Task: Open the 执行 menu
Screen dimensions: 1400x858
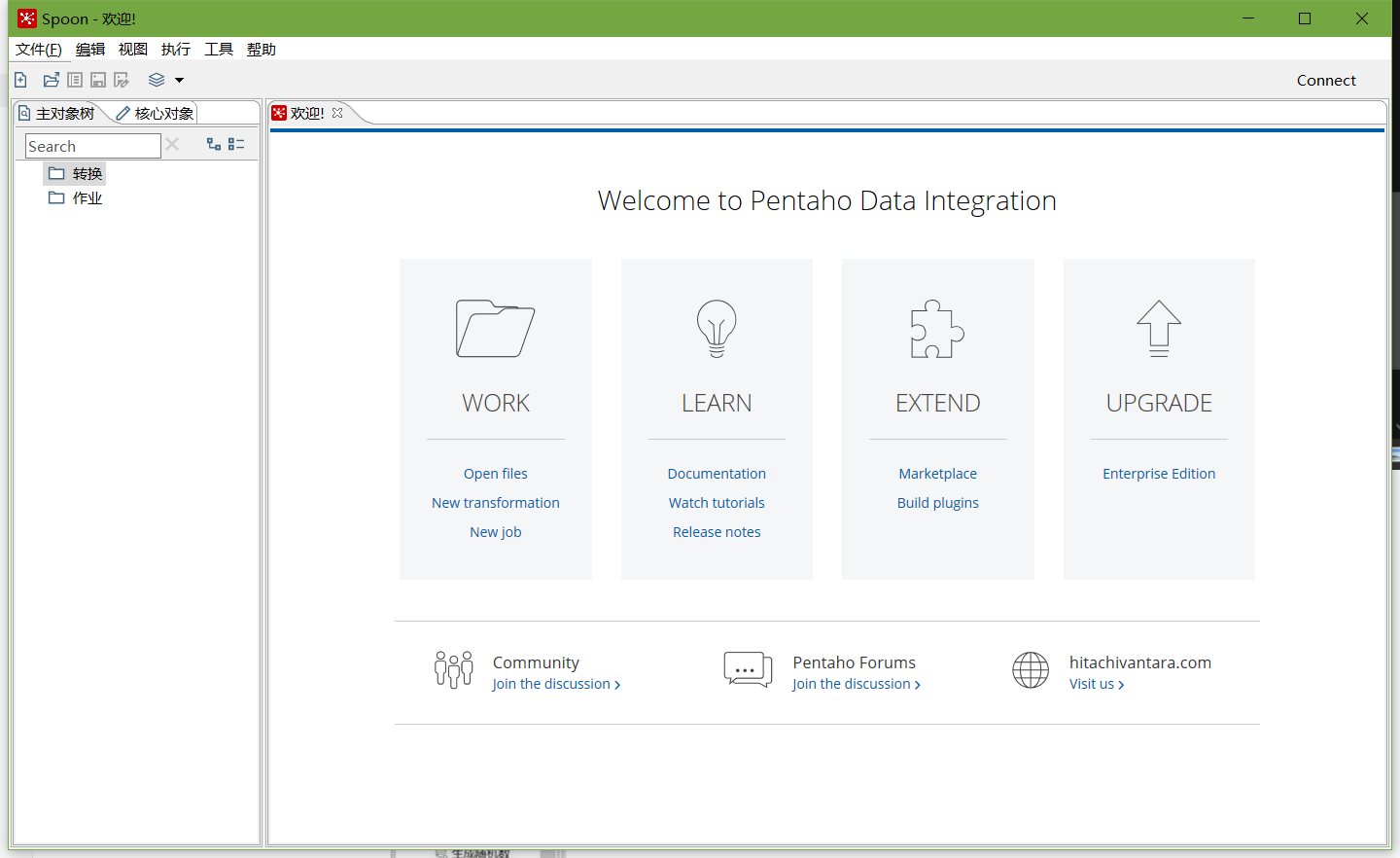Action: point(176,50)
